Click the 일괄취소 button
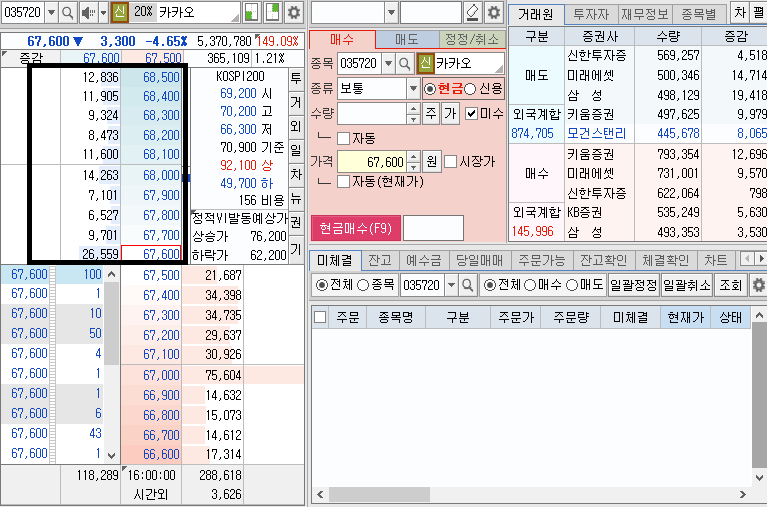The image size is (767, 507). 687,285
